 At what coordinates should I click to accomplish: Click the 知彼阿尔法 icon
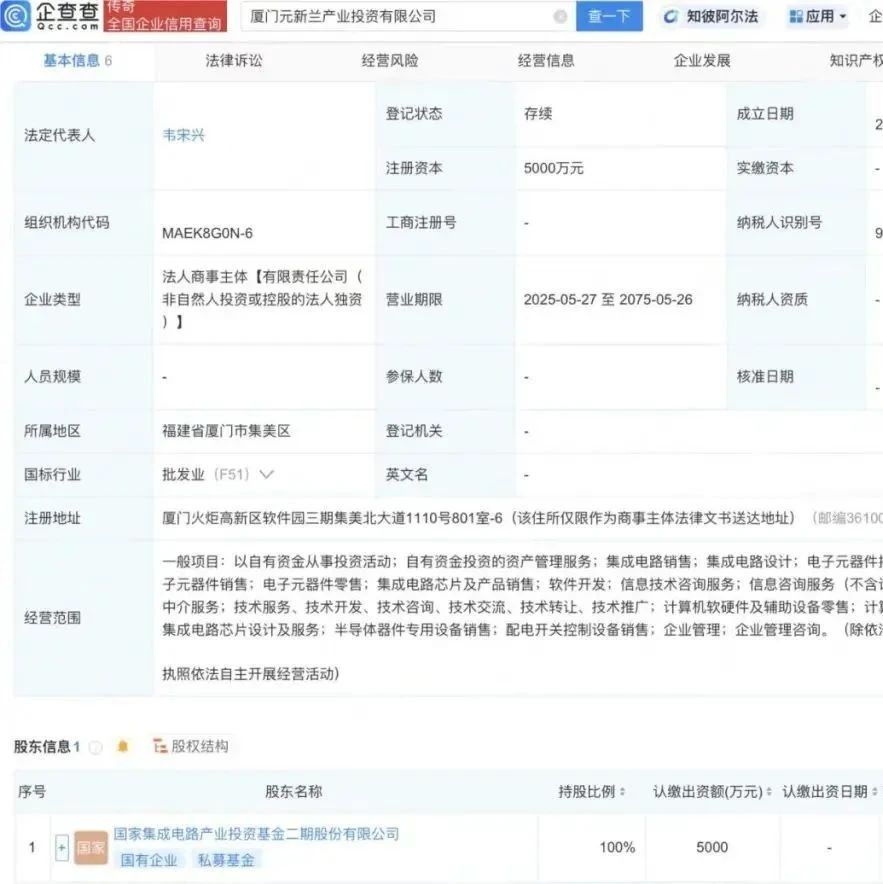coord(670,16)
